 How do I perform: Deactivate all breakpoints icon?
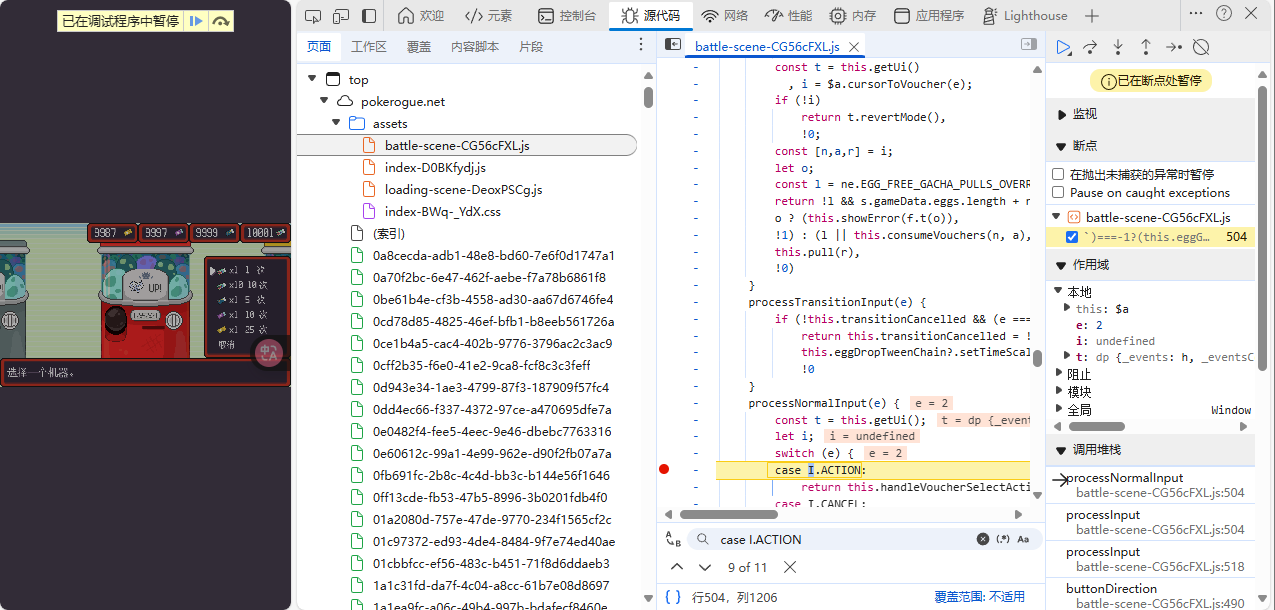tap(1202, 47)
